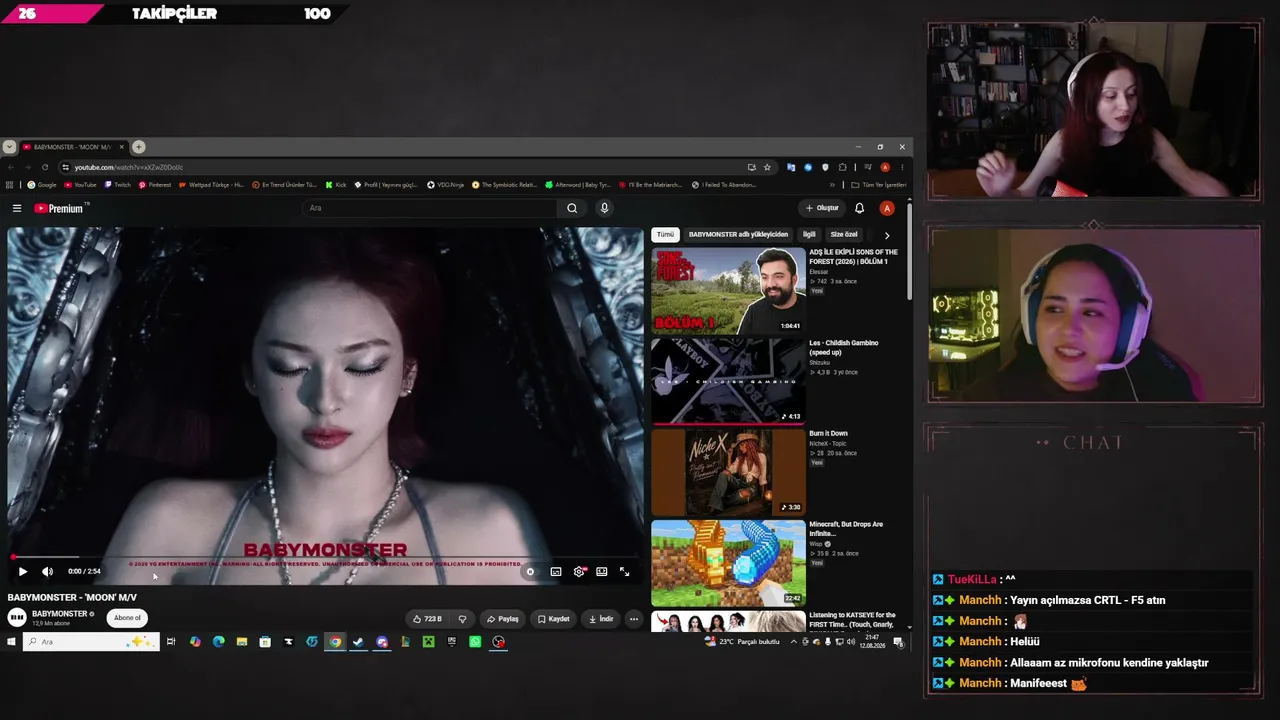Like the video (723 B)
1280x720 pixels.
428,619
